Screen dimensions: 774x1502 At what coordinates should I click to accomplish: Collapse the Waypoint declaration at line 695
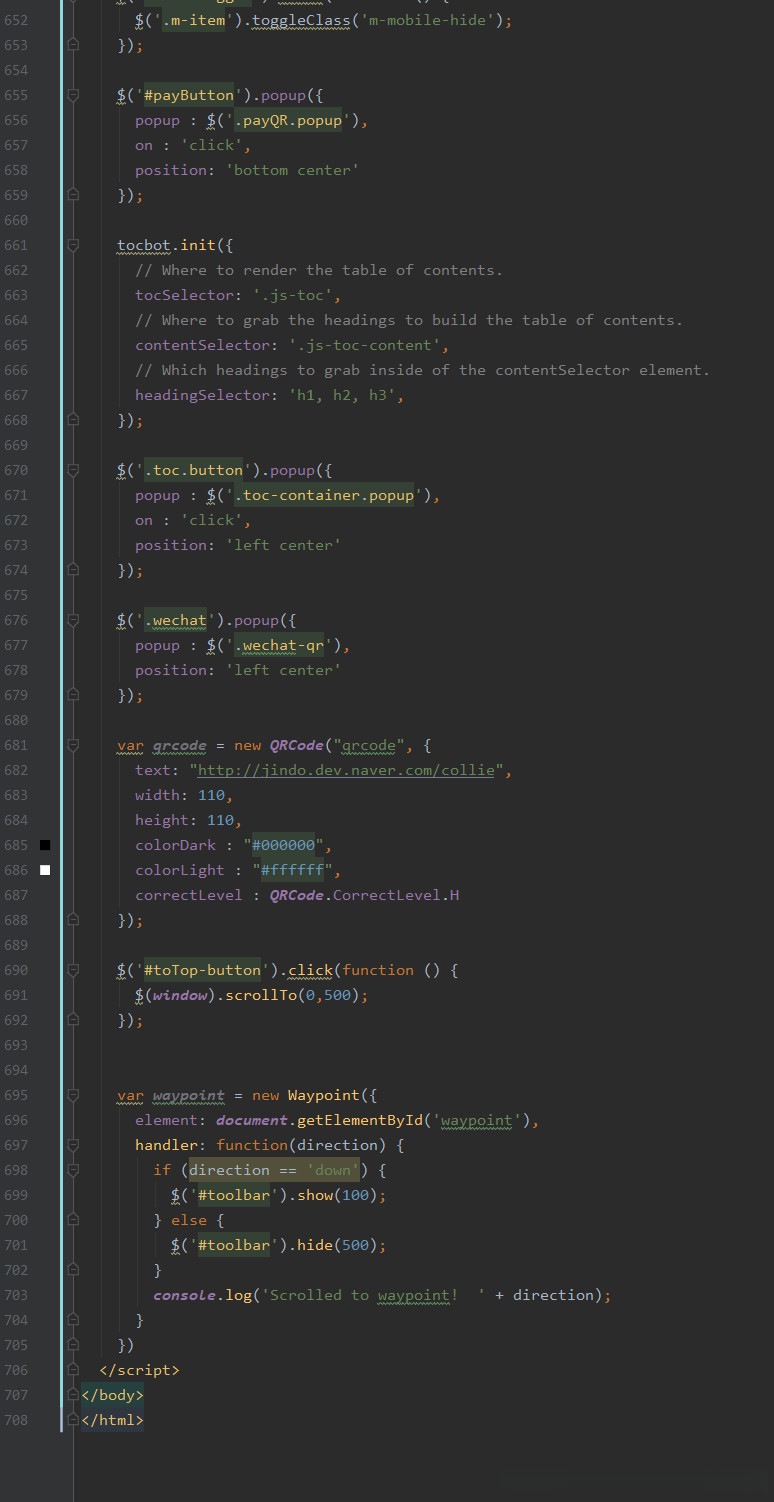point(73,1095)
